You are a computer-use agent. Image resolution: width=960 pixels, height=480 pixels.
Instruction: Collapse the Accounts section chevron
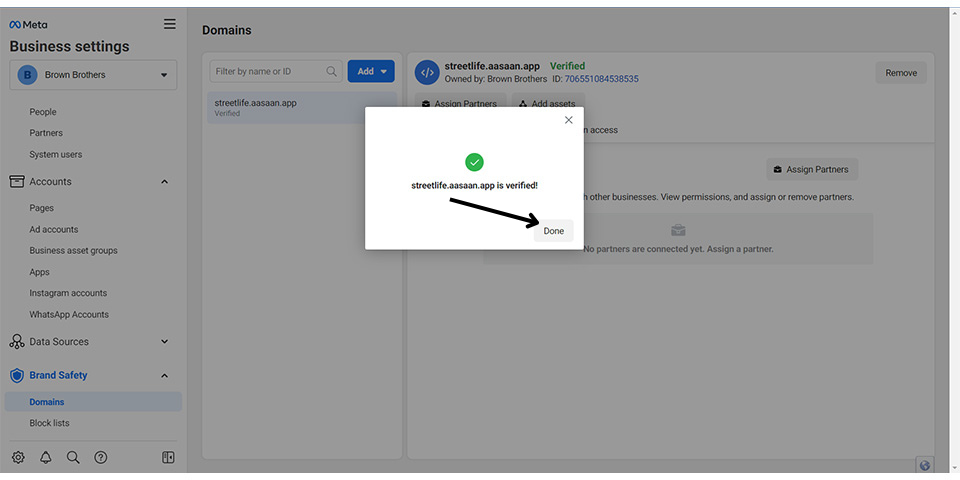click(164, 182)
